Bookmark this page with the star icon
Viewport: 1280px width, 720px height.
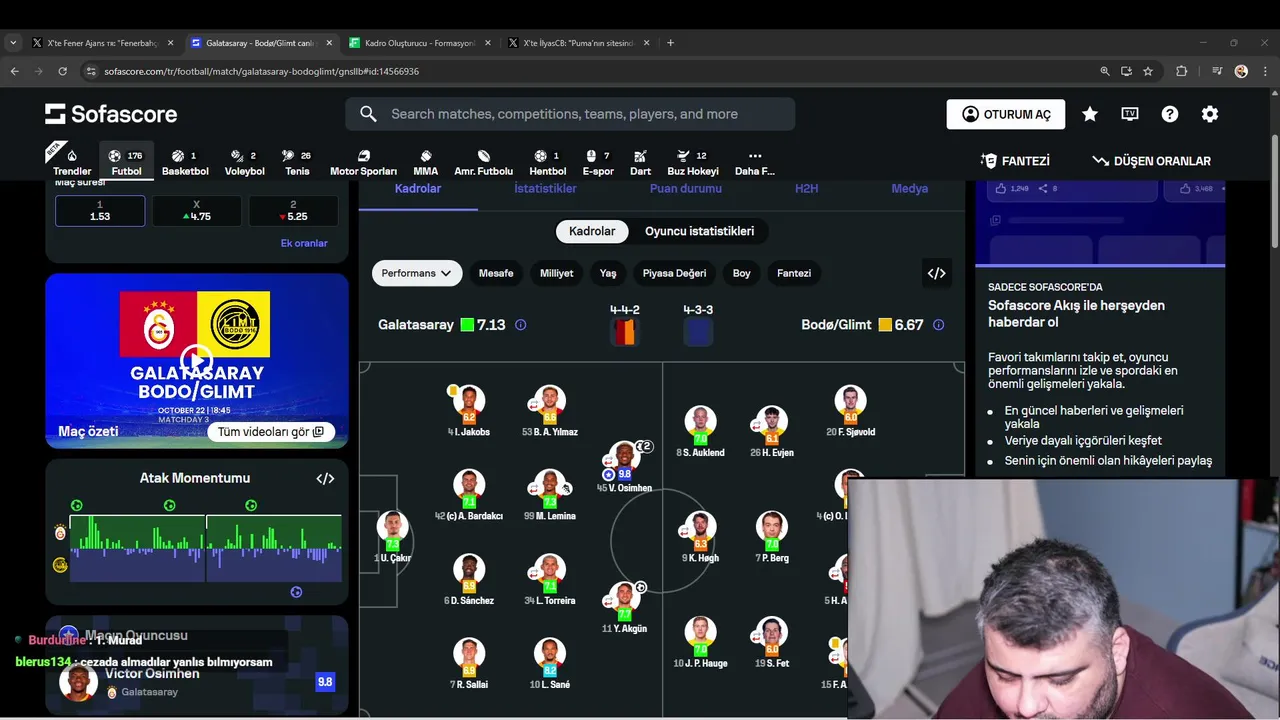[x=1148, y=71]
